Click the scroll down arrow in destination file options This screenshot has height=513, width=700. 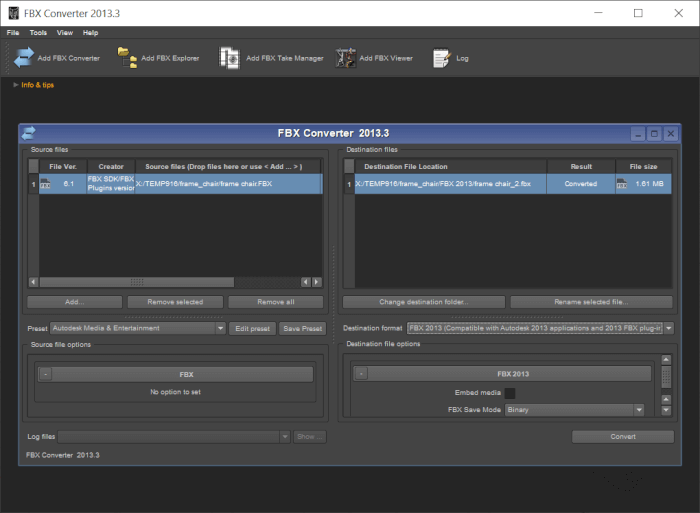[666, 410]
